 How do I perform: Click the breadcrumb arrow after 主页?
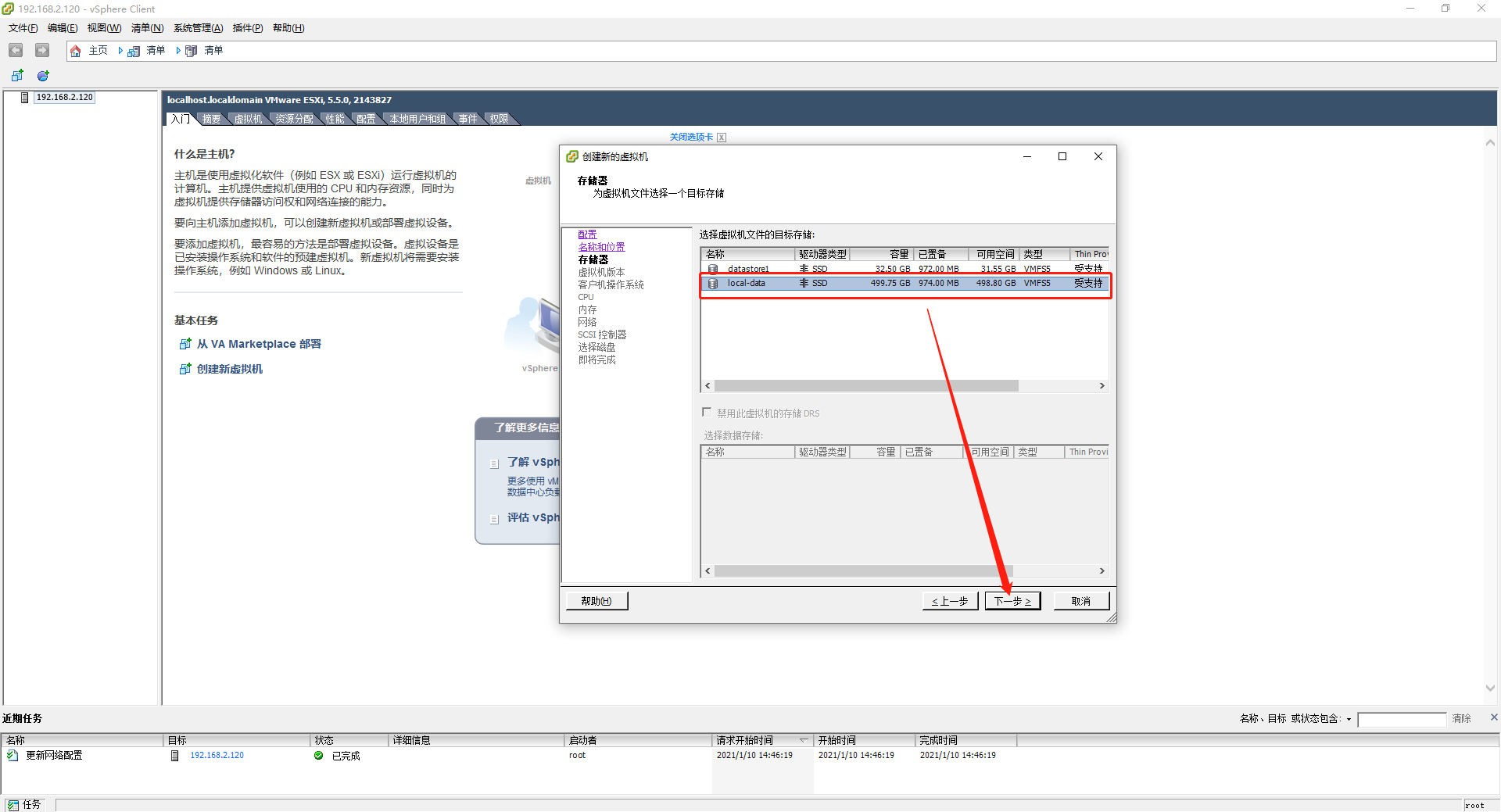coord(120,50)
